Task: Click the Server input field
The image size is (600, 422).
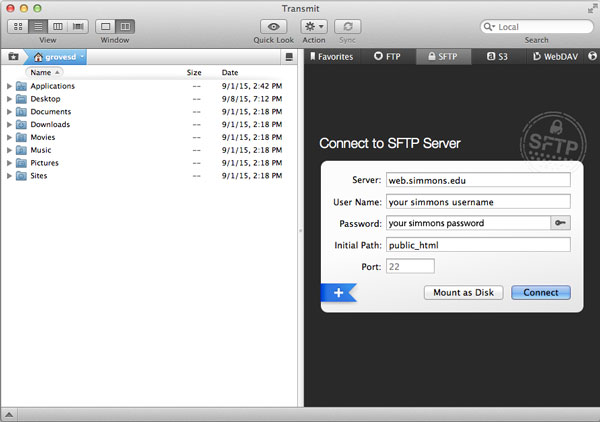Action: [478, 180]
